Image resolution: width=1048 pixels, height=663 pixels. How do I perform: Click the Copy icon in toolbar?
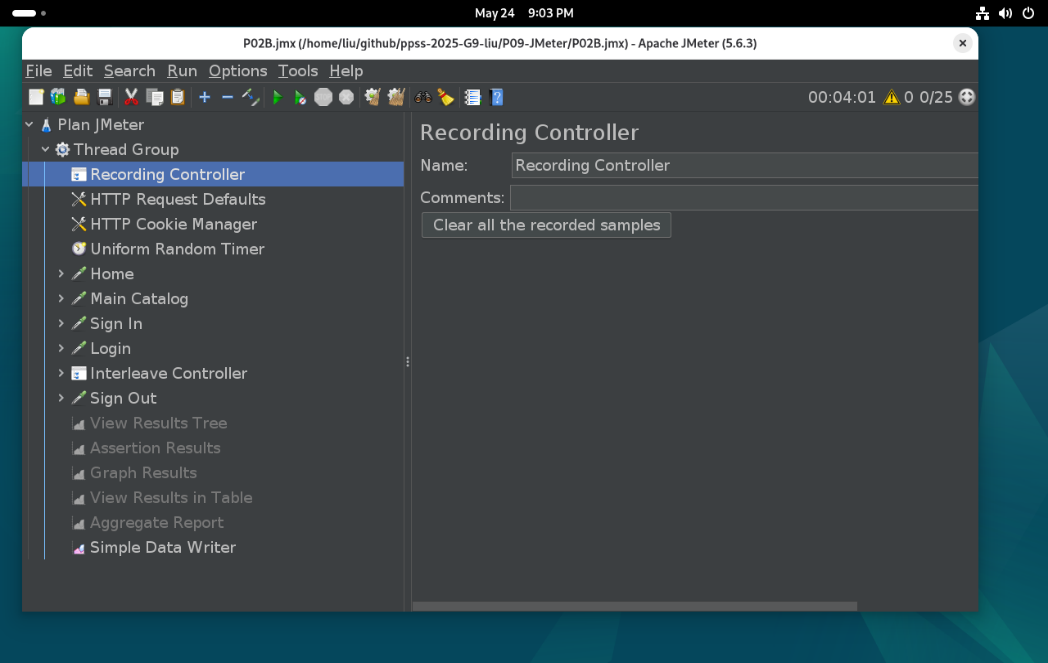pyautogui.click(x=154, y=97)
